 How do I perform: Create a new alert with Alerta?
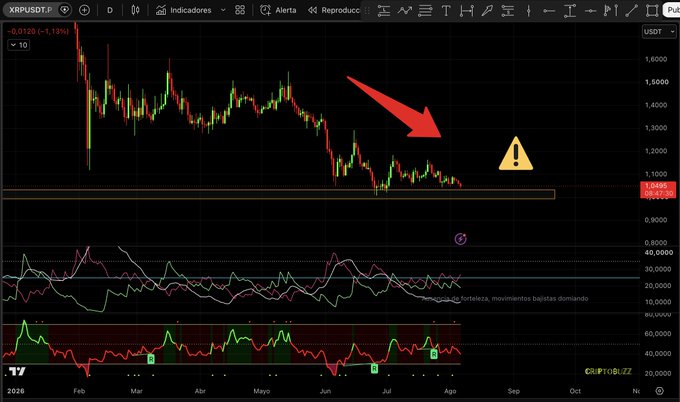pyautogui.click(x=278, y=10)
